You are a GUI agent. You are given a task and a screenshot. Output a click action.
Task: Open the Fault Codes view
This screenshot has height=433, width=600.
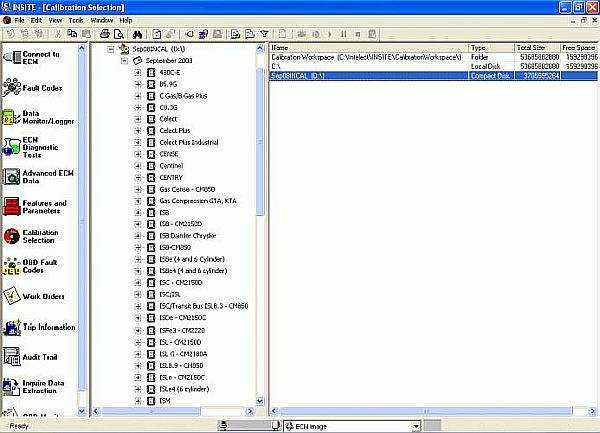(x=33, y=88)
